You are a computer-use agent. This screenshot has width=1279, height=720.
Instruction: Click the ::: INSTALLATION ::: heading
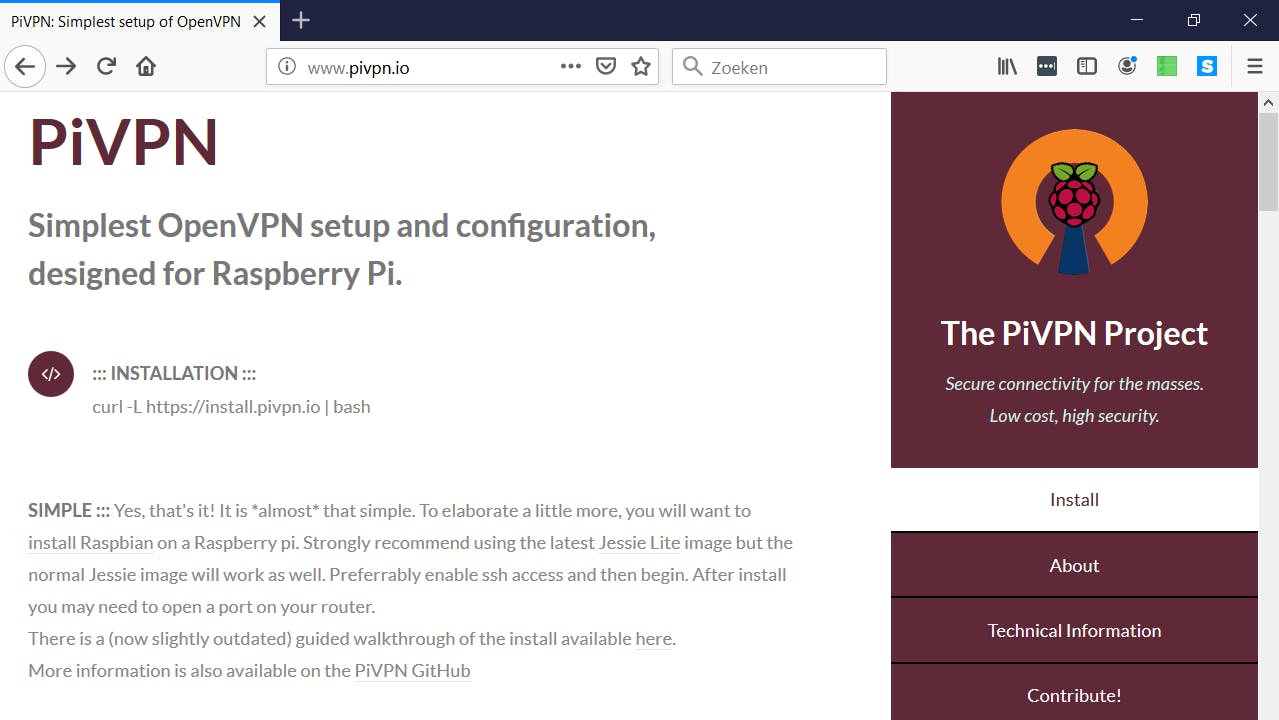point(174,374)
